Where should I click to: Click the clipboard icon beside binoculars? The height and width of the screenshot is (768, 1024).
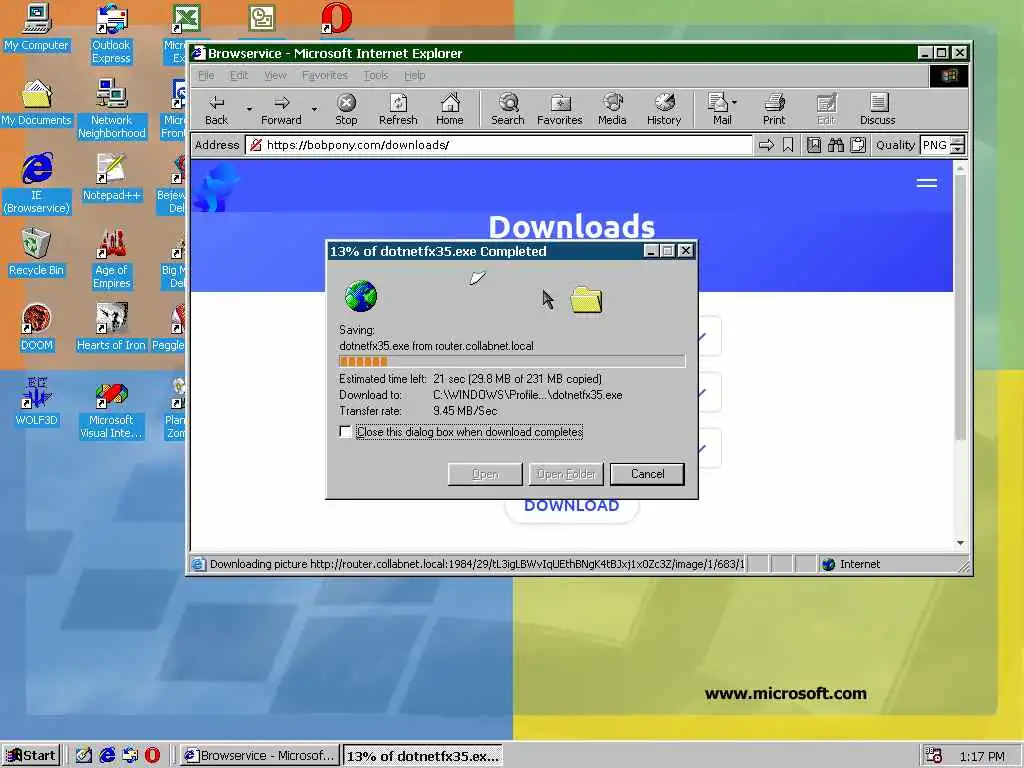pyautogui.click(x=858, y=145)
